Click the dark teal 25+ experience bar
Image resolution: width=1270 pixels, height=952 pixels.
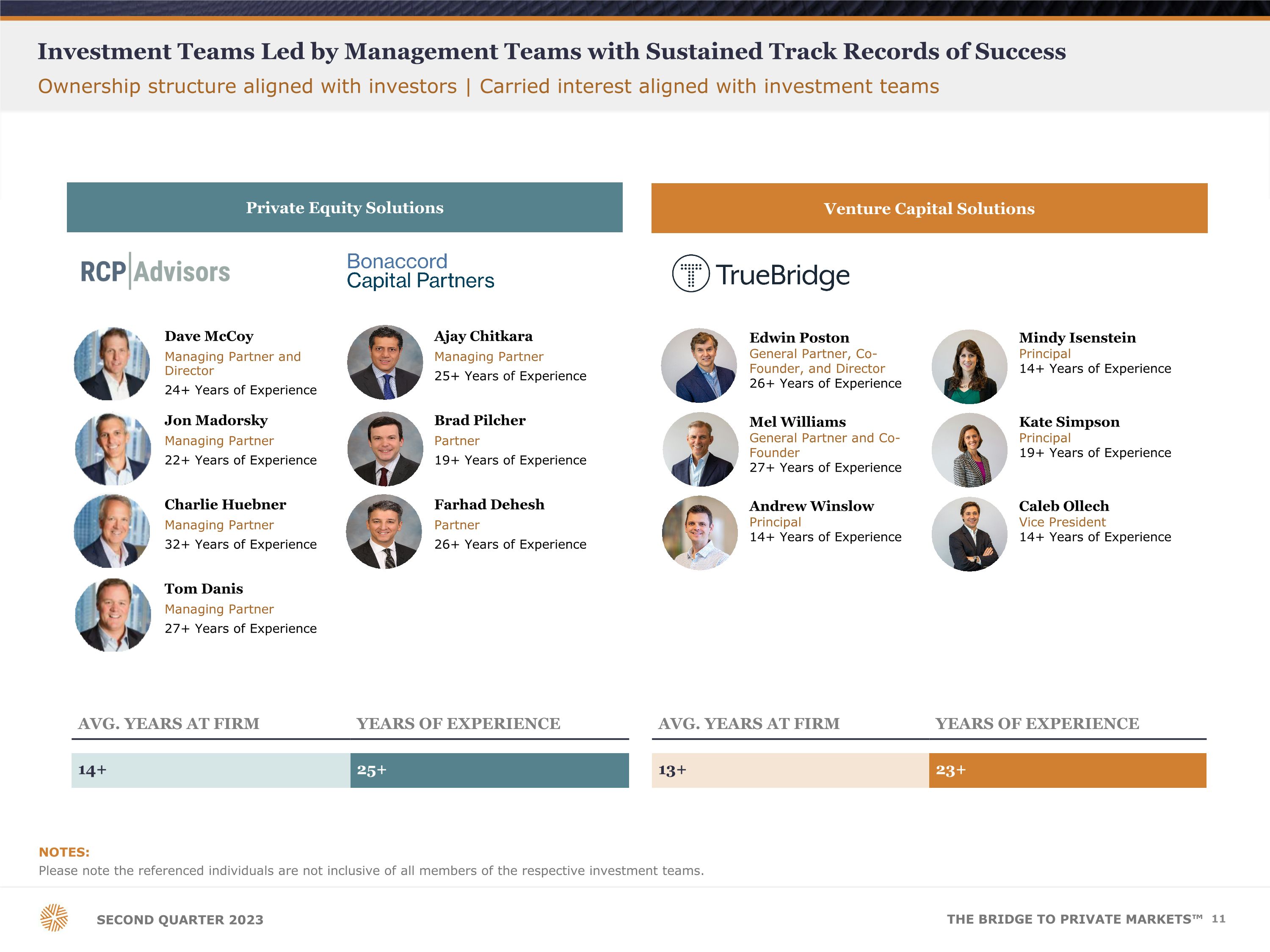tap(489, 770)
